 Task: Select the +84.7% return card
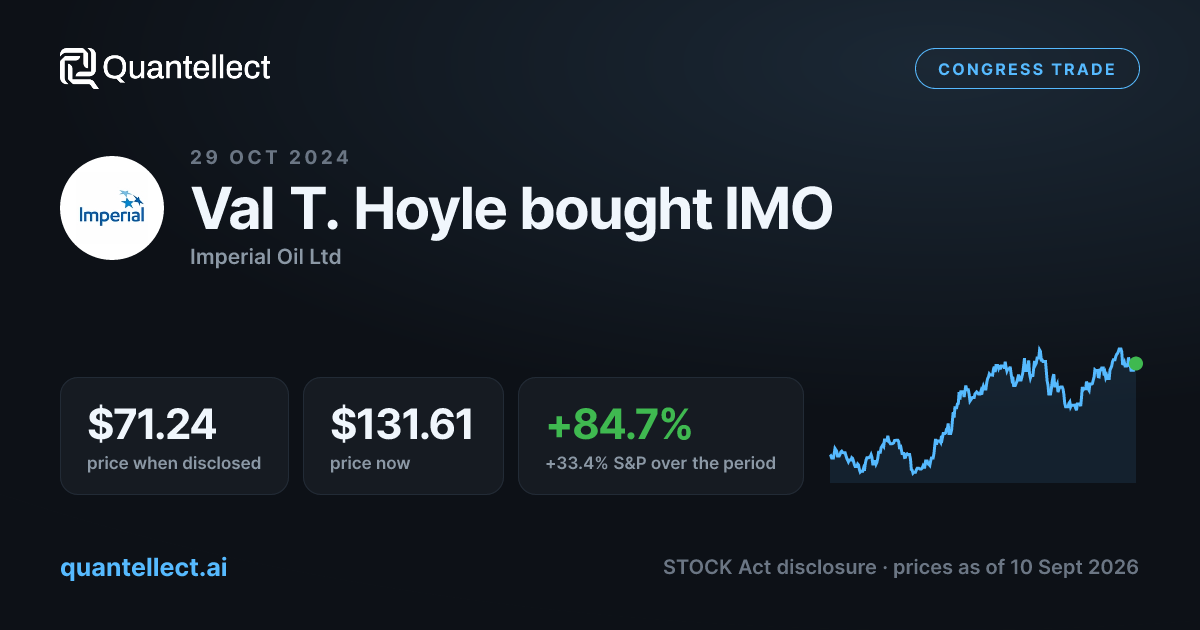(x=661, y=435)
